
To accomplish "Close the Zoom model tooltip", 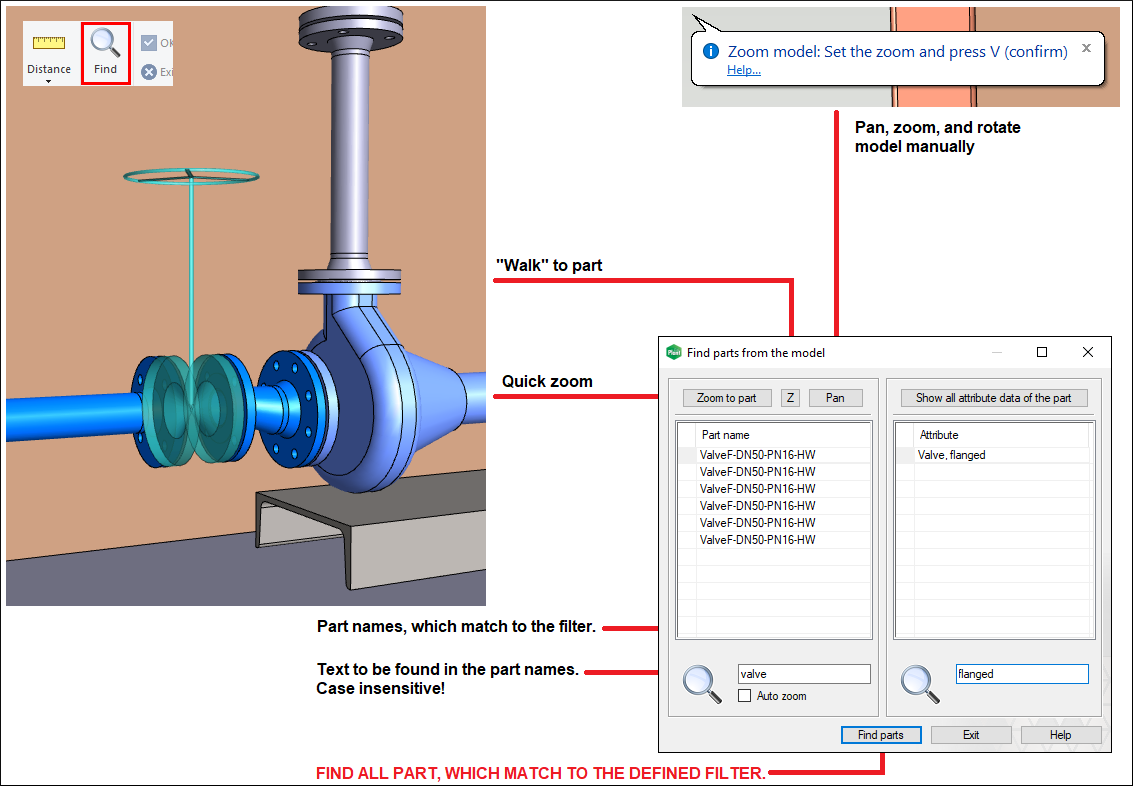I will [x=1086, y=48].
